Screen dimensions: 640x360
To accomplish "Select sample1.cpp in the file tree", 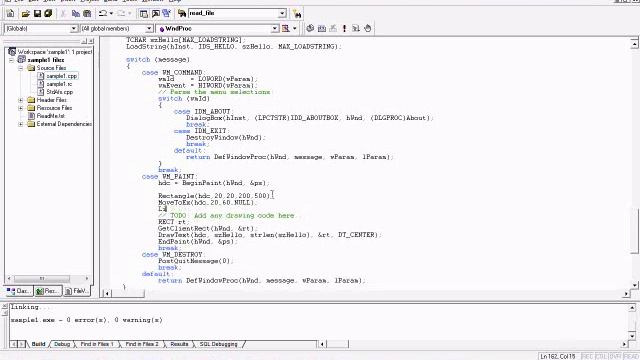I will coord(61,76).
